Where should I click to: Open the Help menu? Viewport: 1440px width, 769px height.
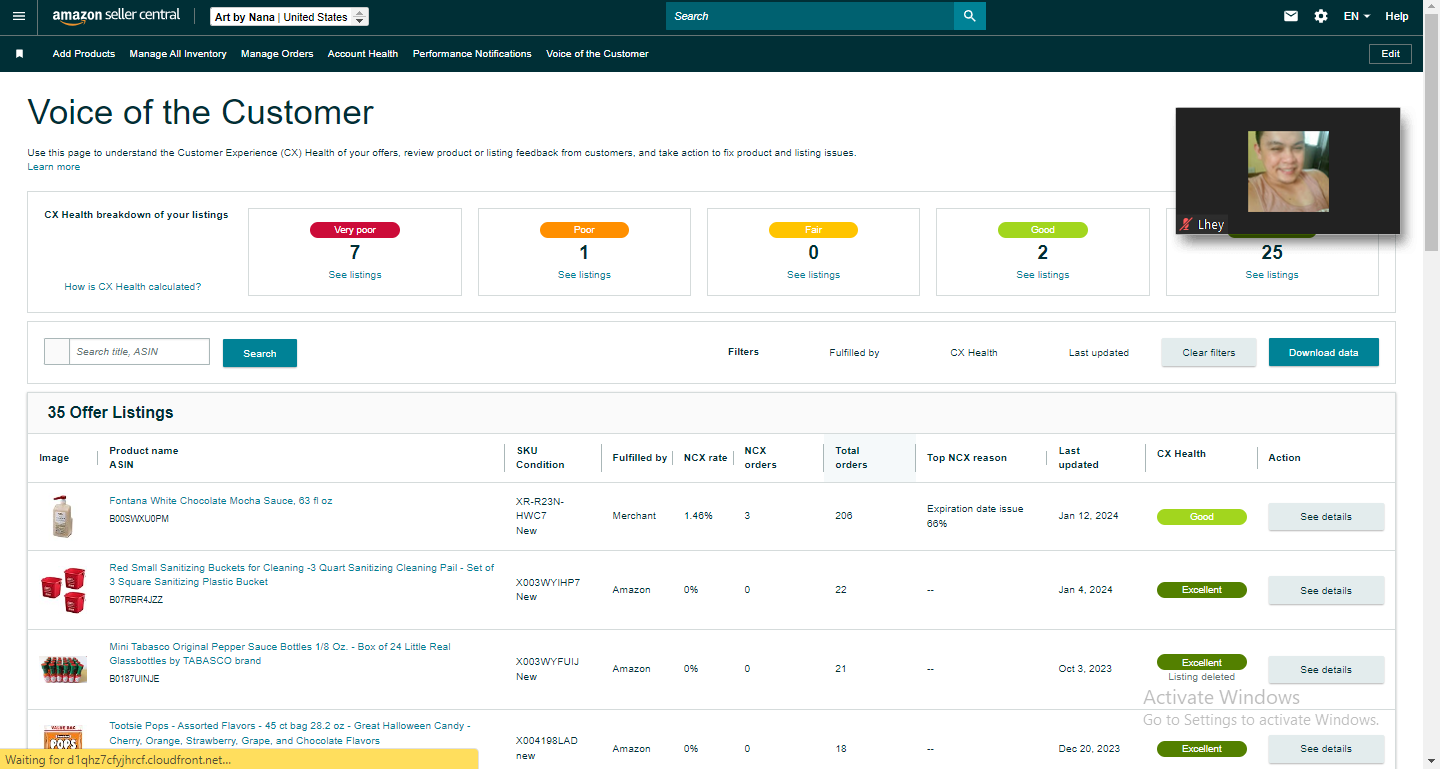coord(1397,16)
